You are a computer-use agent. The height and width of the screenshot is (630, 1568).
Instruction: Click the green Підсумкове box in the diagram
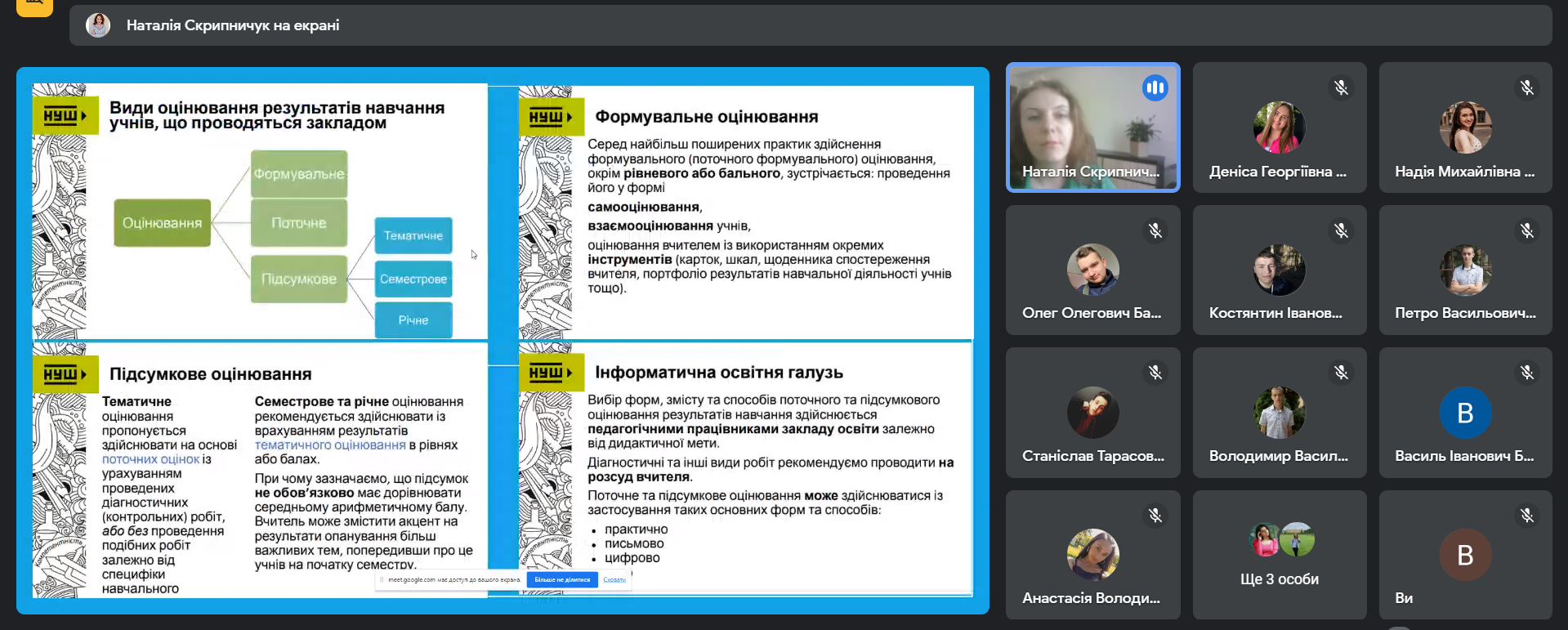coord(299,279)
